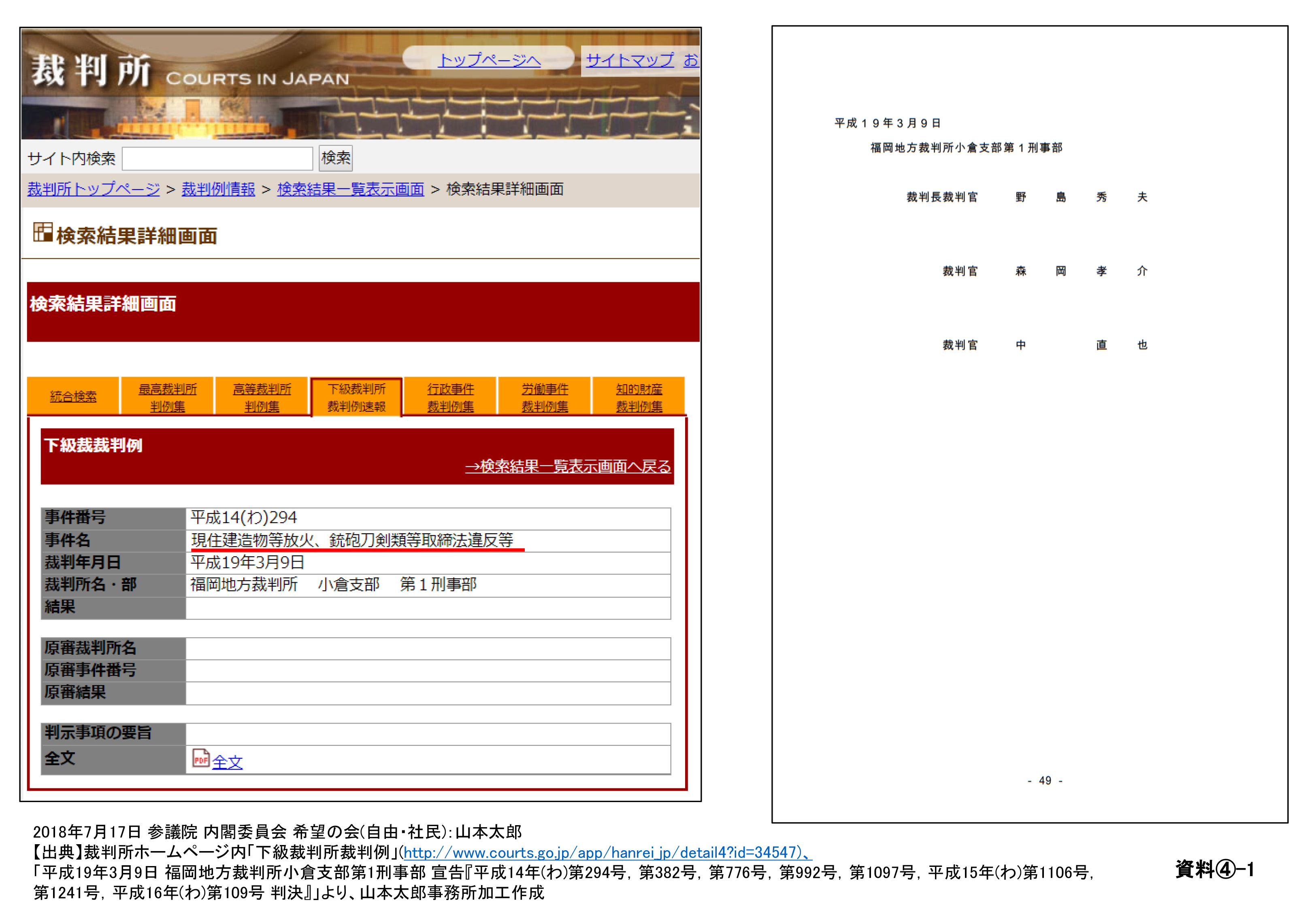The image size is (1316, 911).
Task: Click the 裁判例情報 breadcrumb link
Action: [x=218, y=189]
